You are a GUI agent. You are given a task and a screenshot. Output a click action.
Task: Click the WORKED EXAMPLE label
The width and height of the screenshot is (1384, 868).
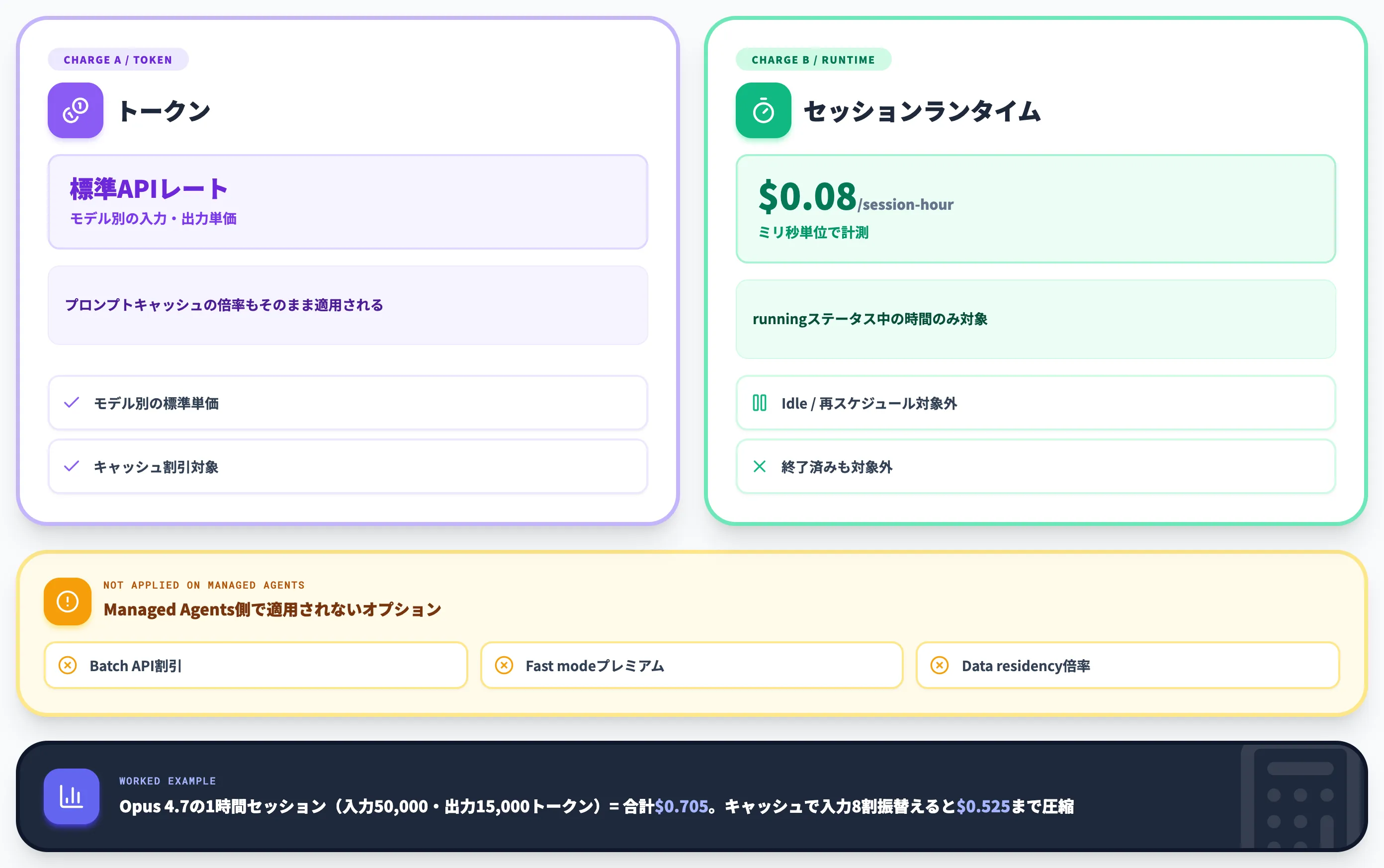pyautogui.click(x=168, y=781)
